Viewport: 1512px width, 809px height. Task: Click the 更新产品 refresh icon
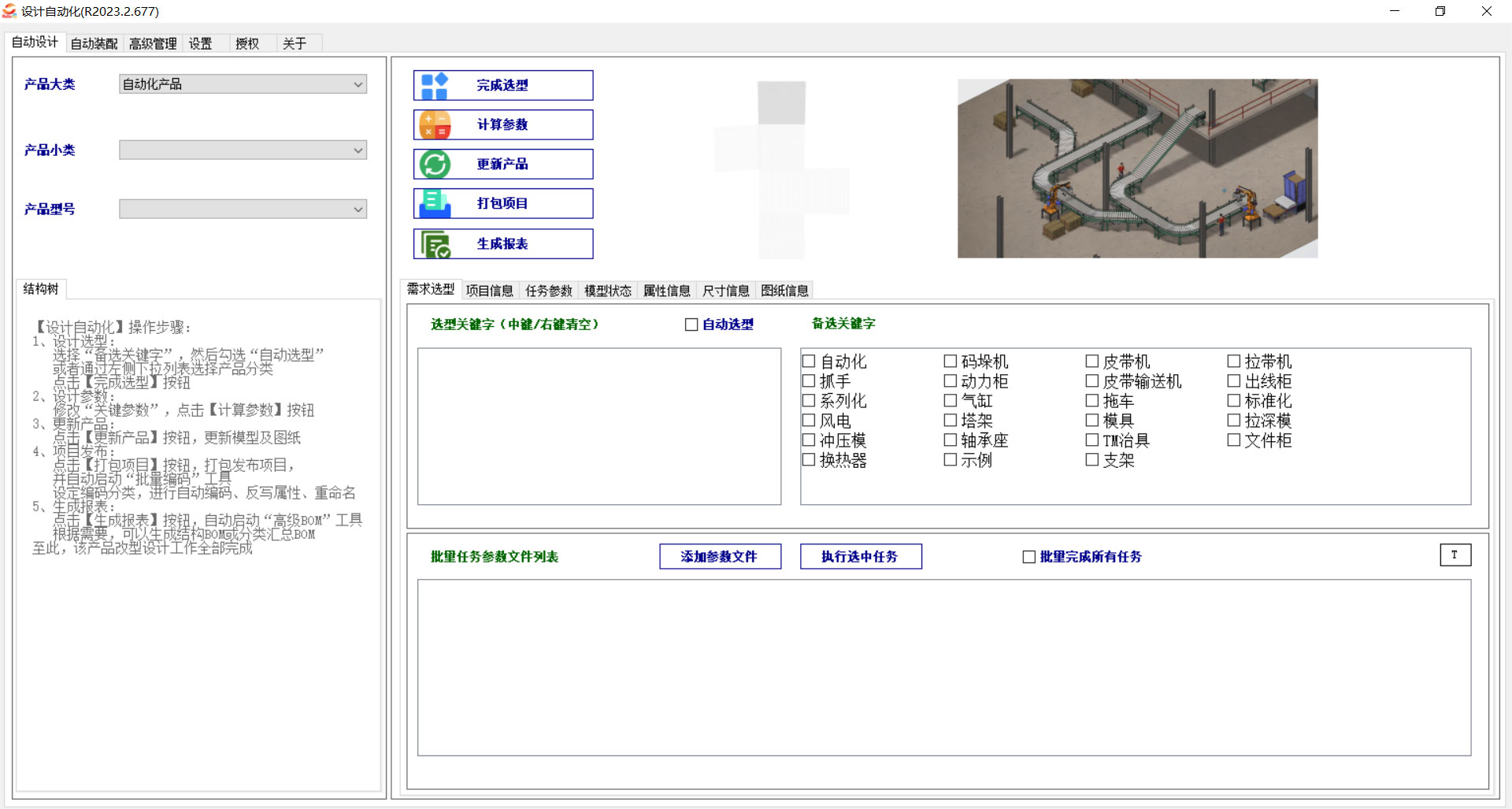pyautogui.click(x=434, y=164)
